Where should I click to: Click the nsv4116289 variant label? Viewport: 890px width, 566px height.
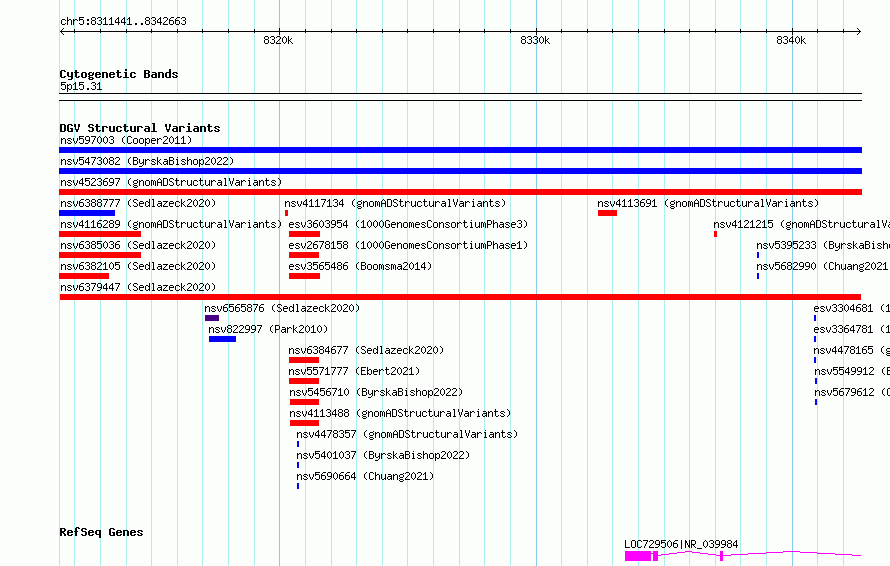coord(171,224)
